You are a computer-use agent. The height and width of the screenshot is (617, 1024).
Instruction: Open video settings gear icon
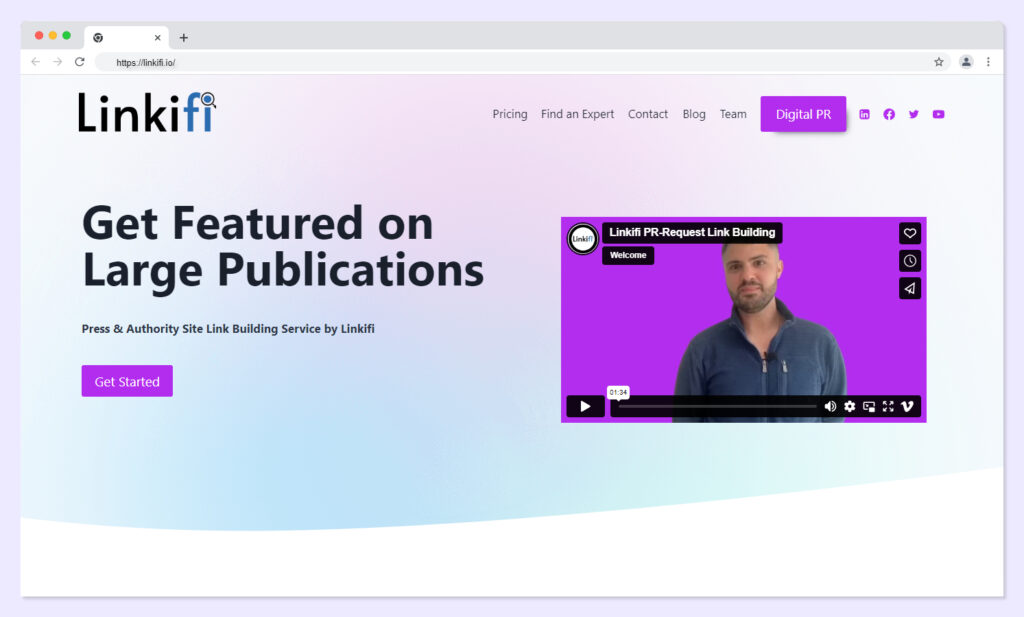point(849,406)
